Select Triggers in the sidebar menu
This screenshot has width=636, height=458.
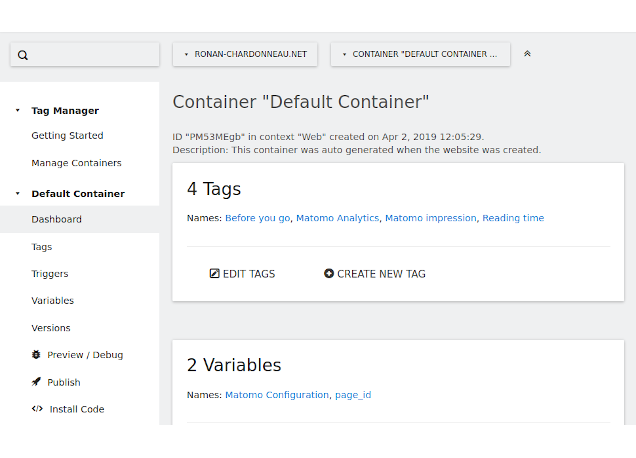(x=50, y=274)
